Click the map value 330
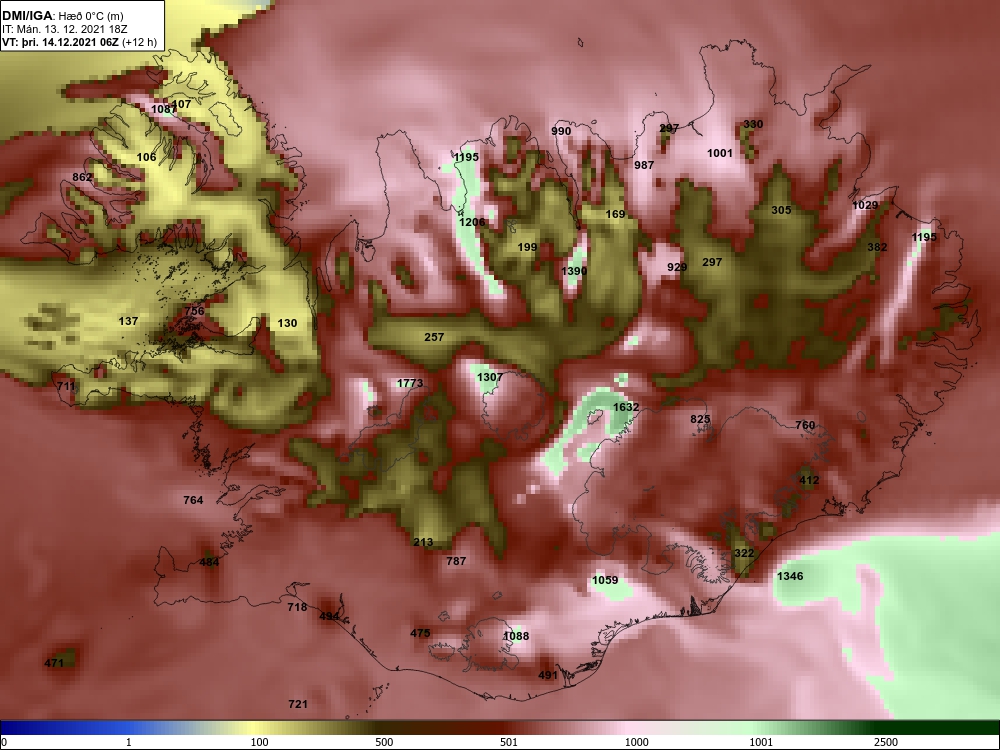Image resolution: width=1000 pixels, height=750 pixels. [x=753, y=124]
